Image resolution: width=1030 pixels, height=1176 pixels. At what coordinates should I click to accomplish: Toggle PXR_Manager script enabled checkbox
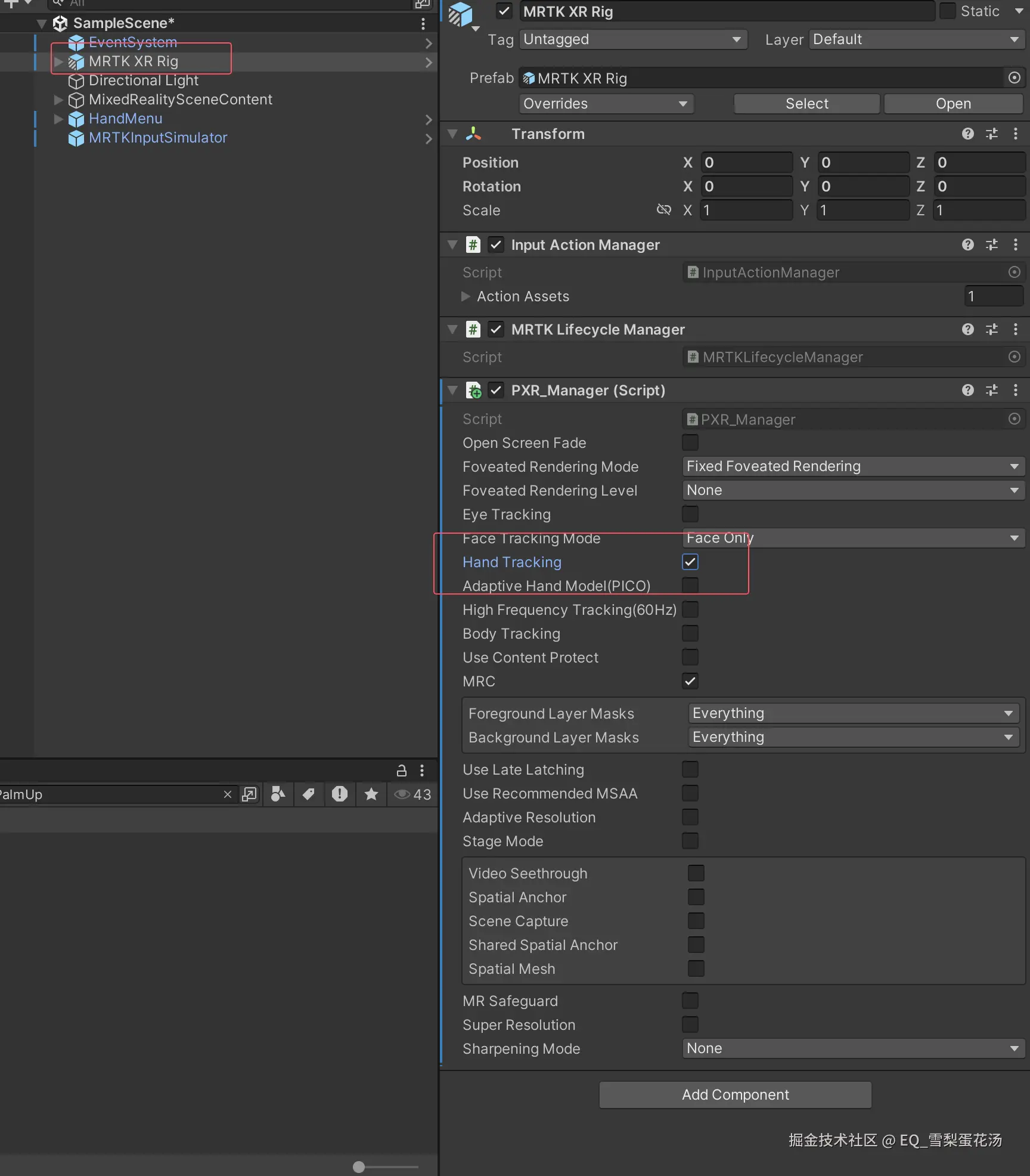(x=496, y=390)
